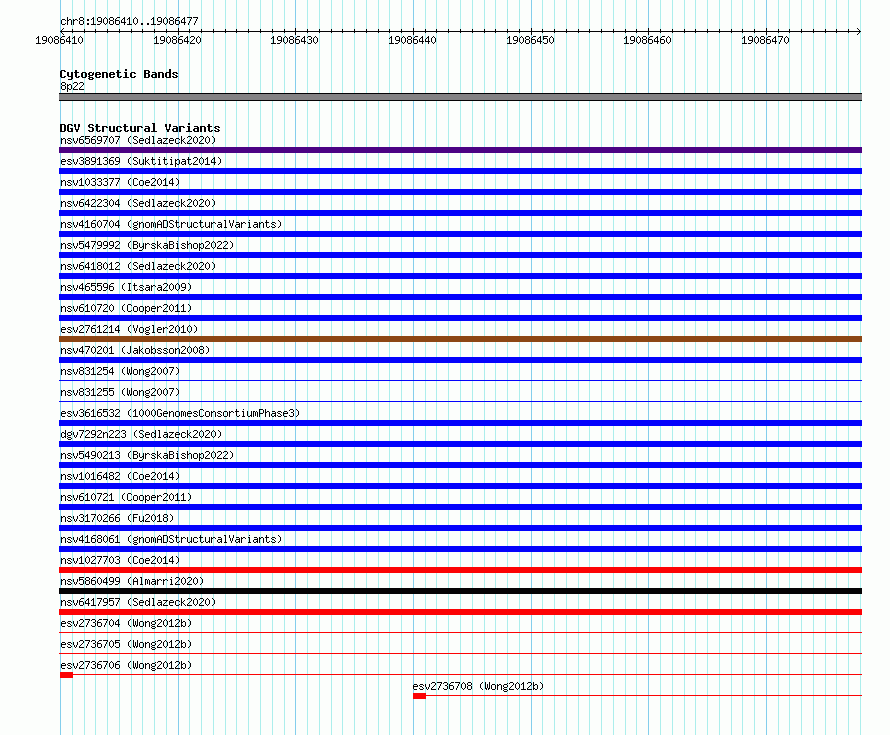Open nsv4160704 (gnomADStructuralVariants) entry
890x735 pixels.
[171, 224]
